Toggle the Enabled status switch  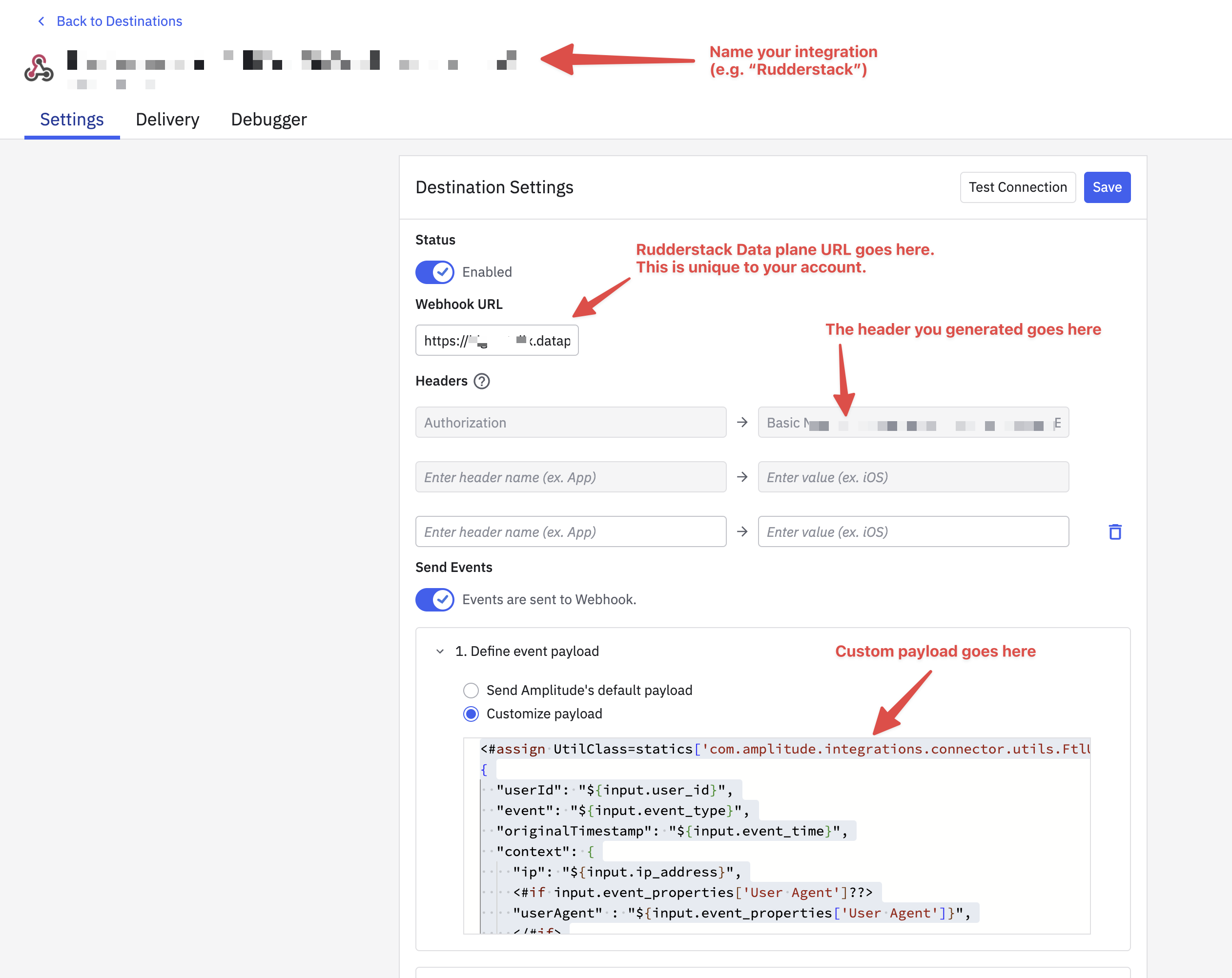pyautogui.click(x=434, y=272)
